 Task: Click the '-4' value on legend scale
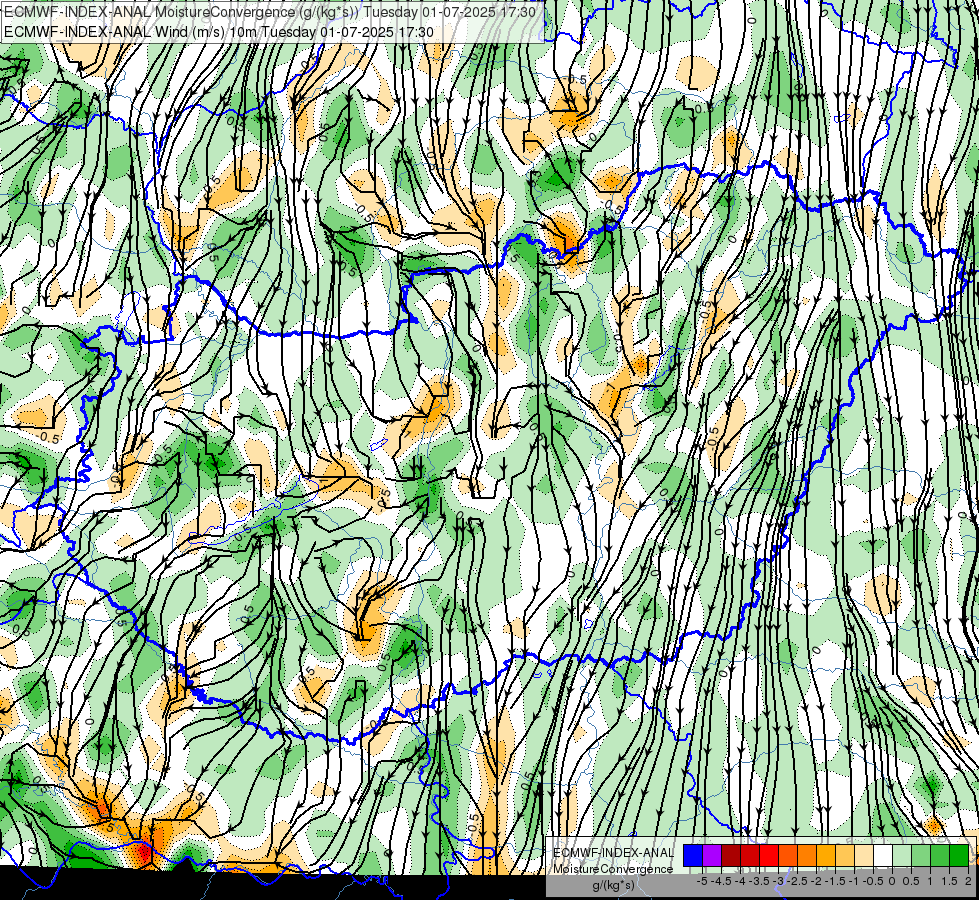[x=740, y=881]
